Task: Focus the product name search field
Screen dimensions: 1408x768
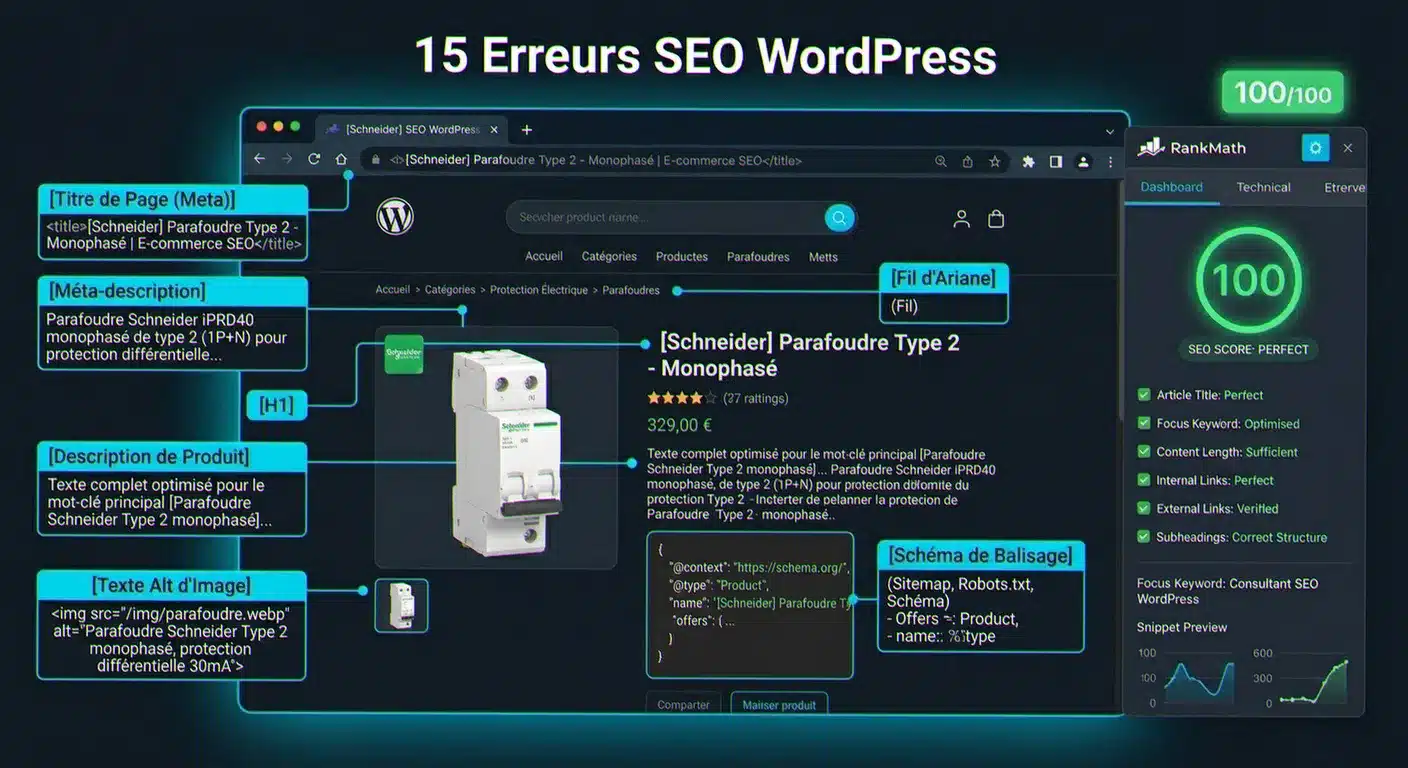Action: [681, 218]
